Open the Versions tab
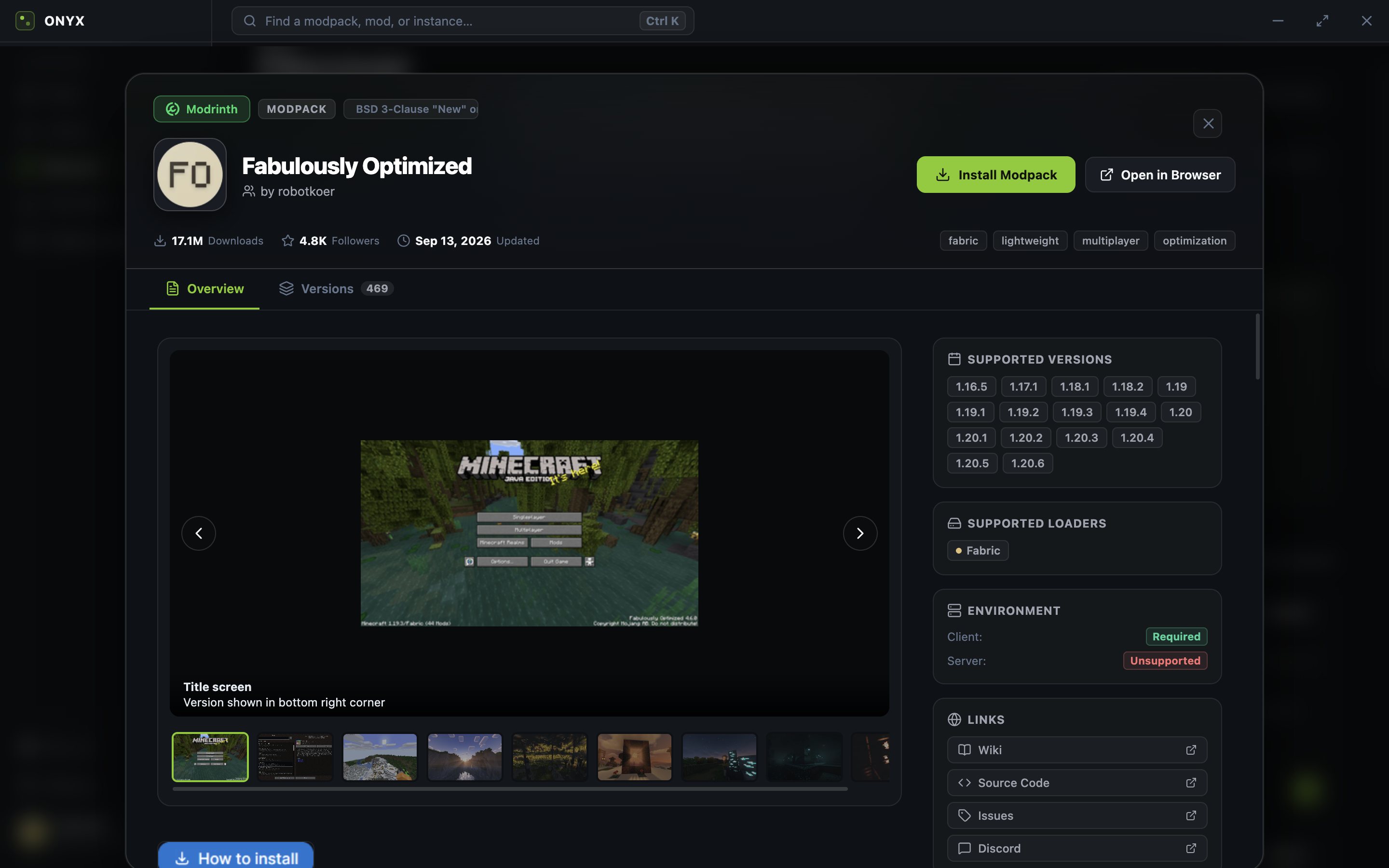 pyautogui.click(x=336, y=289)
